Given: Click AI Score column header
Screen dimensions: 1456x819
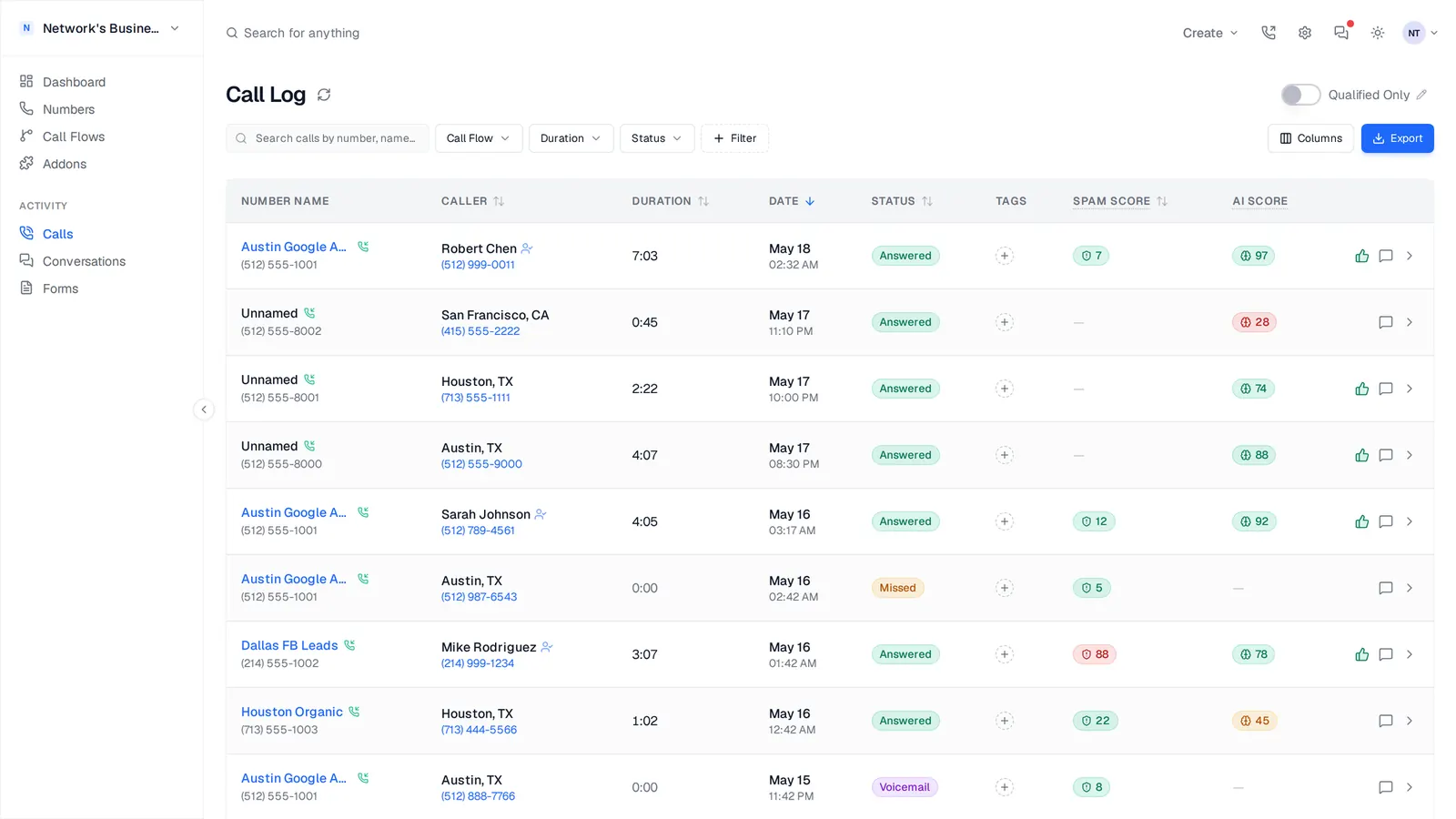Looking at the screenshot, I should [x=1259, y=201].
